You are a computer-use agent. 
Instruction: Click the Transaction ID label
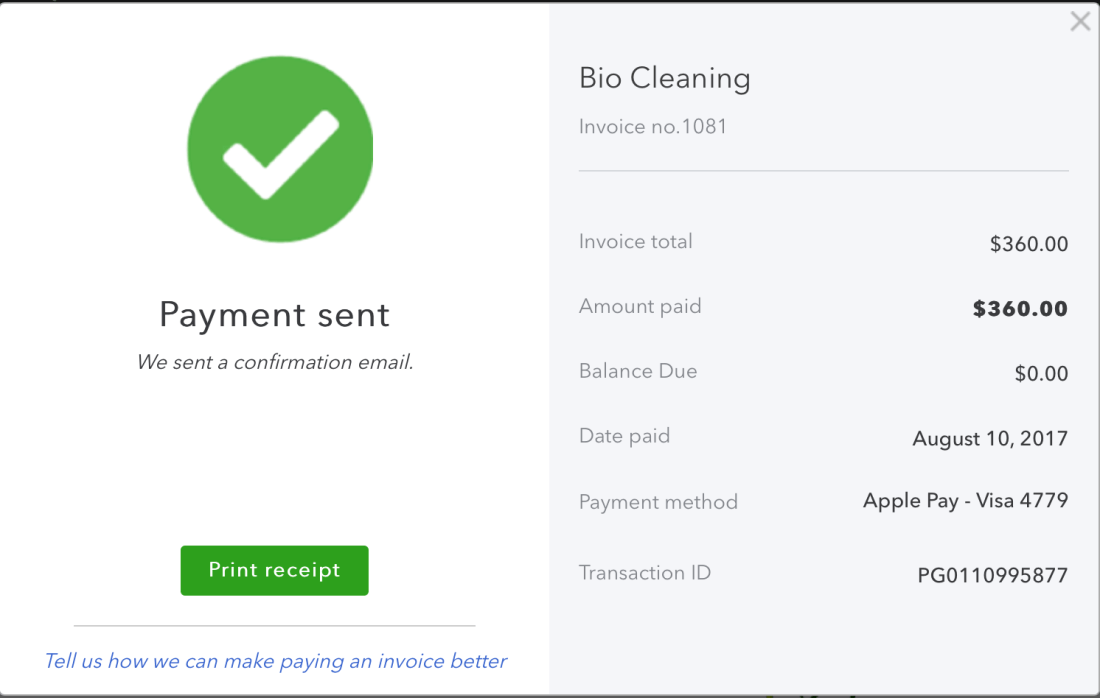[645, 573]
